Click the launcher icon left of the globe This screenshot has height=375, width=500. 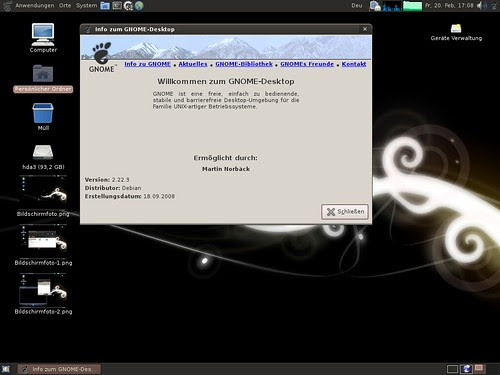click(x=128, y=6)
